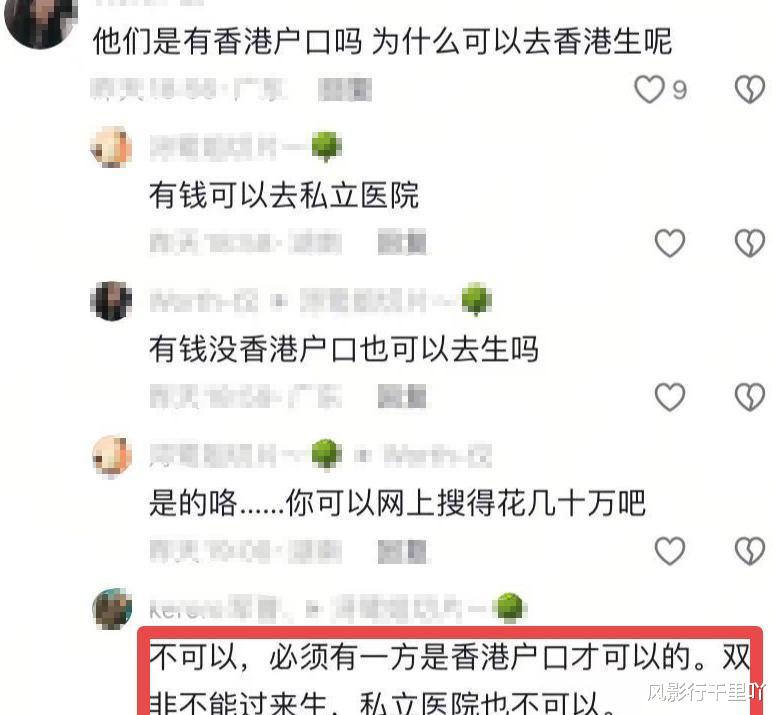Reply button under 有钱可以去私立医院
Viewport: 777px width, 715px height.
[402, 242]
